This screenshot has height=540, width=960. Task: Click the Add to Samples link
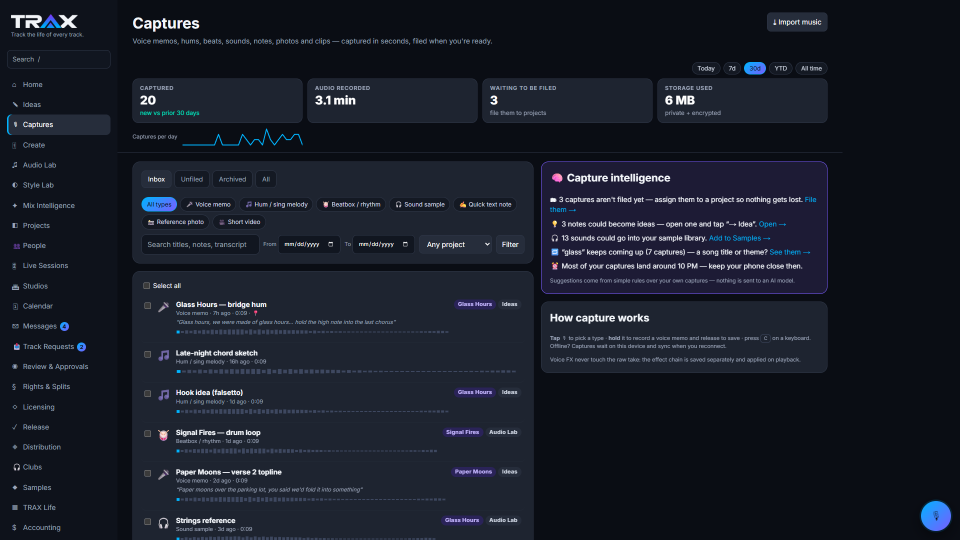[739, 238]
